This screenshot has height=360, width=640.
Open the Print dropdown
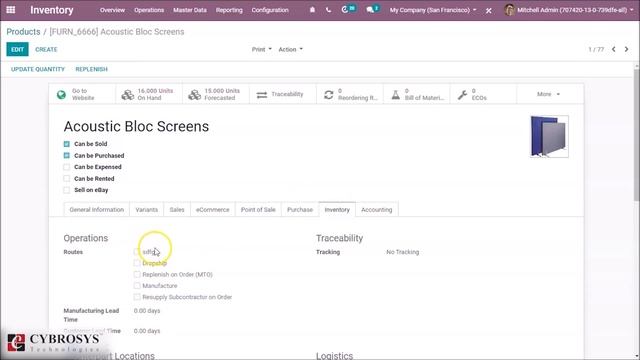(x=262, y=49)
